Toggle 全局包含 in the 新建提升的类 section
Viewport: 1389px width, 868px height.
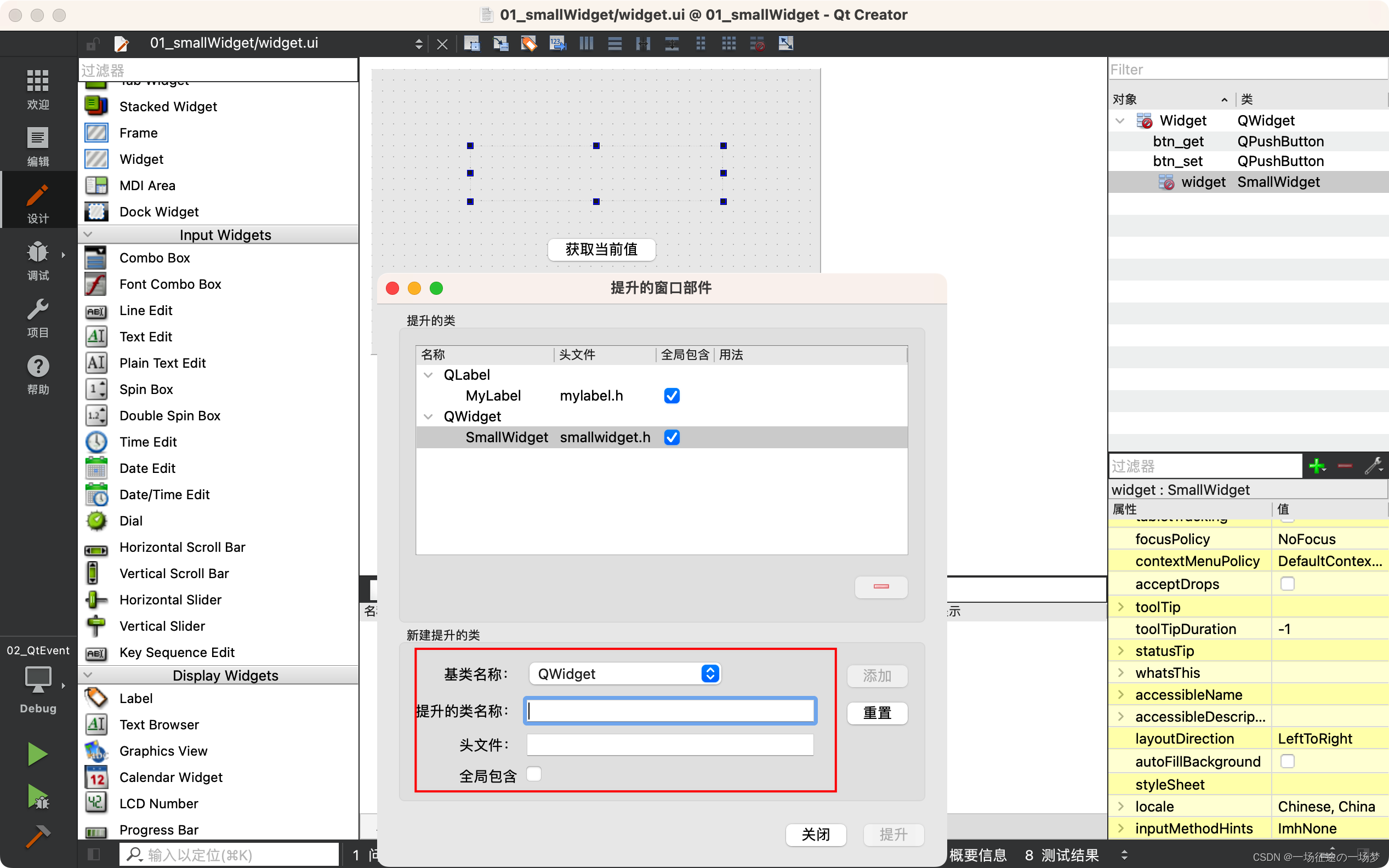pos(534,774)
